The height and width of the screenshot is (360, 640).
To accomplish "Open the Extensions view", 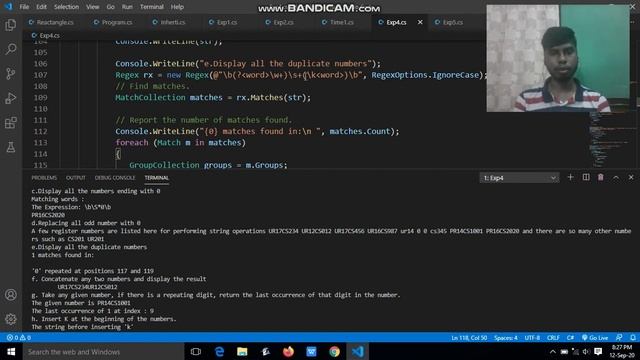I will [x=11, y=123].
